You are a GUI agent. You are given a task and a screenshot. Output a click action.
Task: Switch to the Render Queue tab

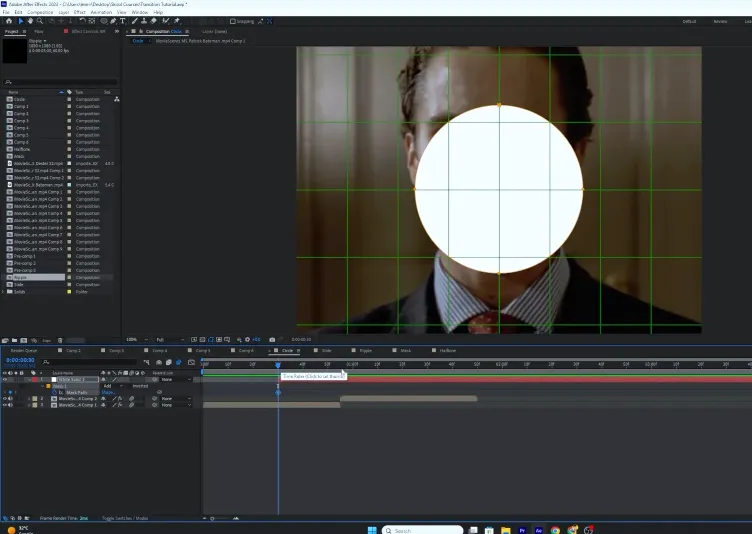(x=24, y=351)
